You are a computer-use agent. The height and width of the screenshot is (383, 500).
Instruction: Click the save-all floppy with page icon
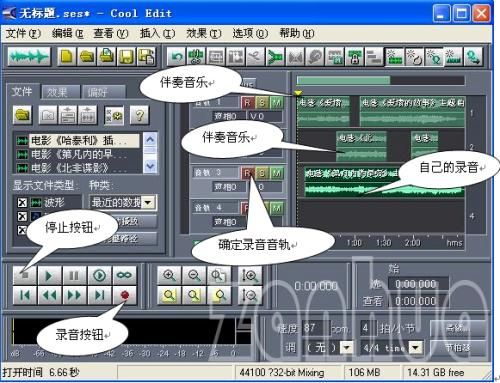coord(146,57)
